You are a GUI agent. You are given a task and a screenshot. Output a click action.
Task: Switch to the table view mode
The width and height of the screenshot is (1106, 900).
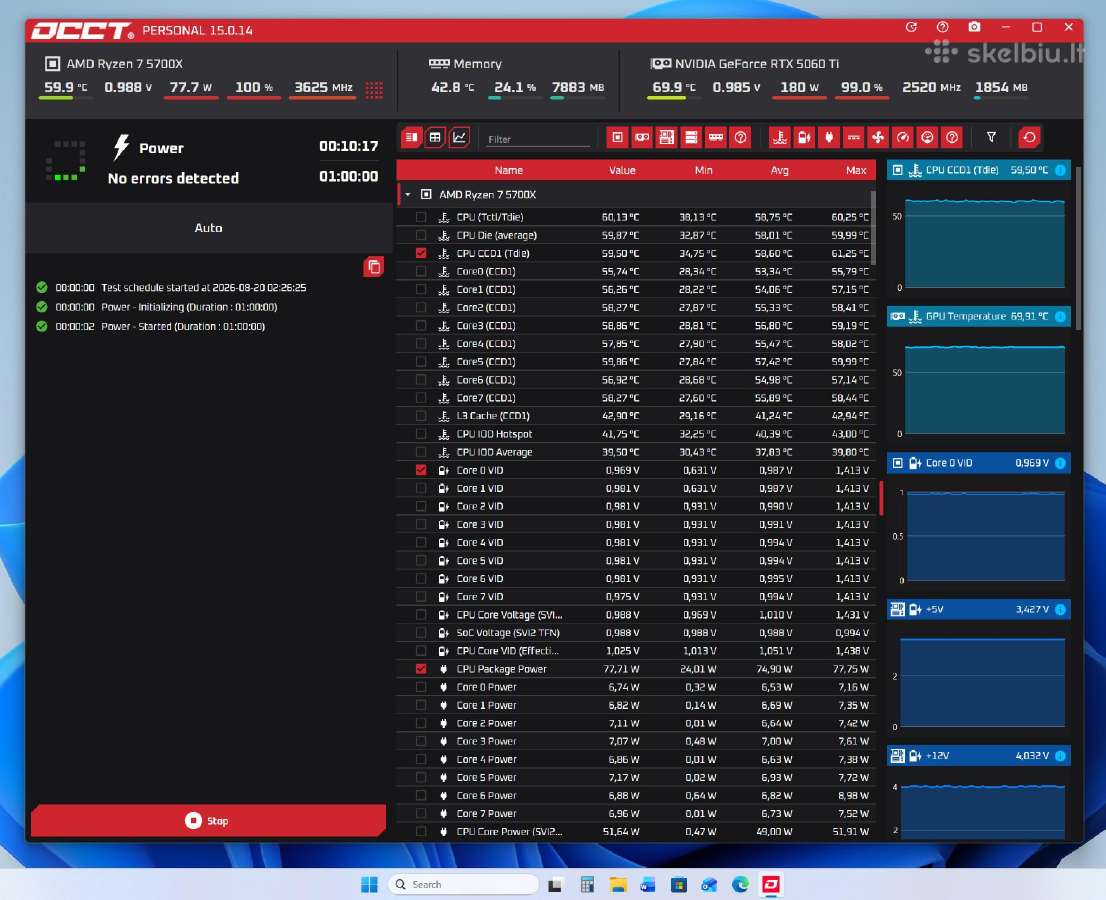click(435, 138)
